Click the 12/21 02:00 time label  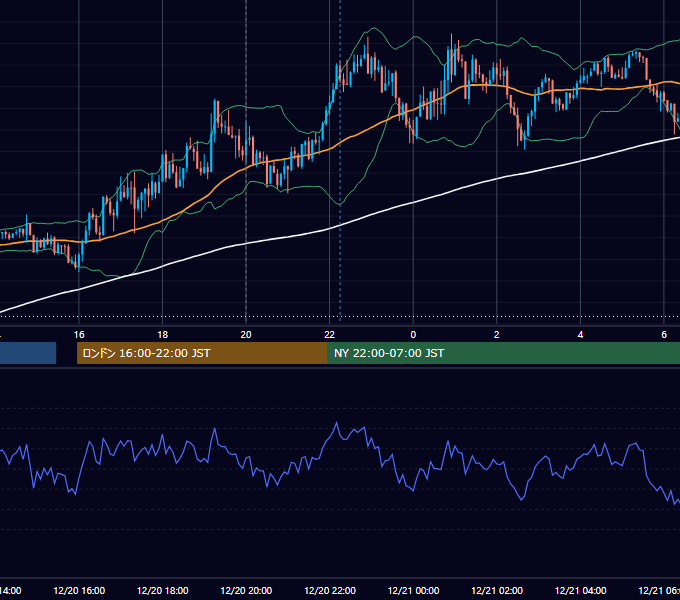pyautogui.click(x=497, y=590)
